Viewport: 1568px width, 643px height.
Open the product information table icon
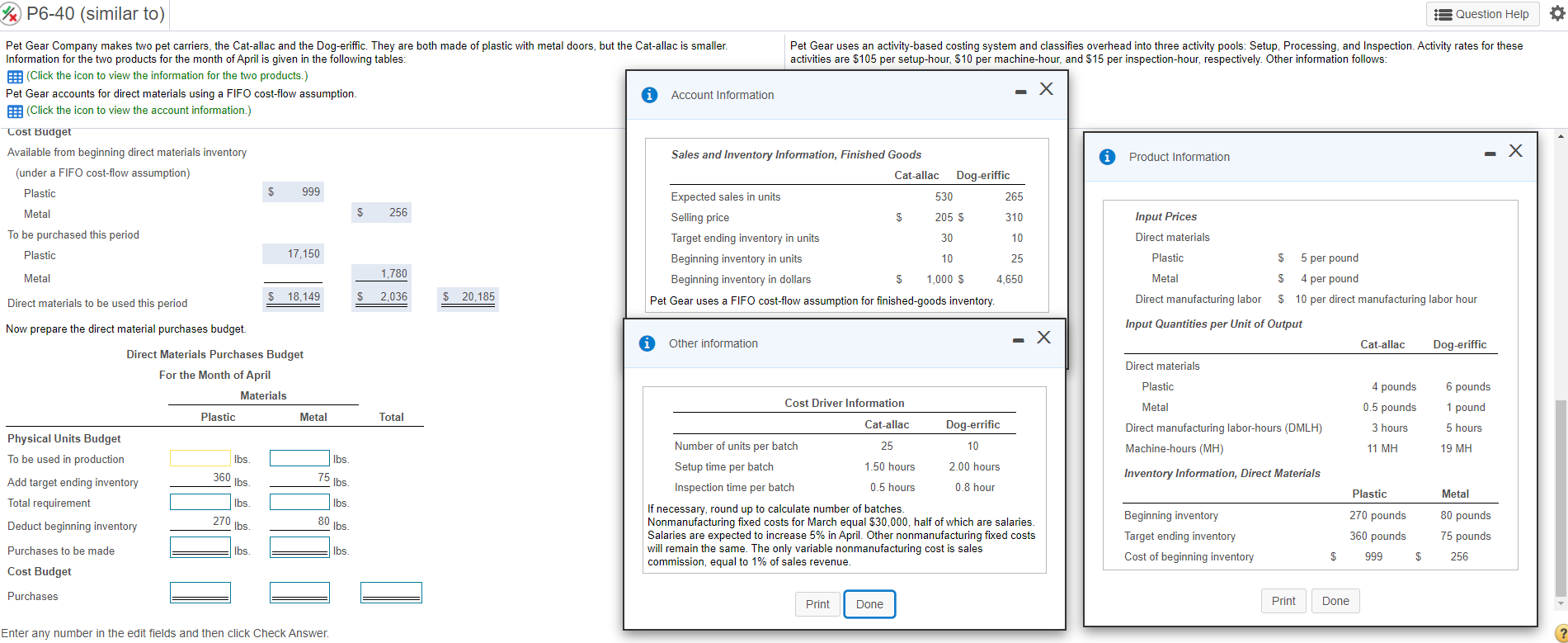point(15,76)
